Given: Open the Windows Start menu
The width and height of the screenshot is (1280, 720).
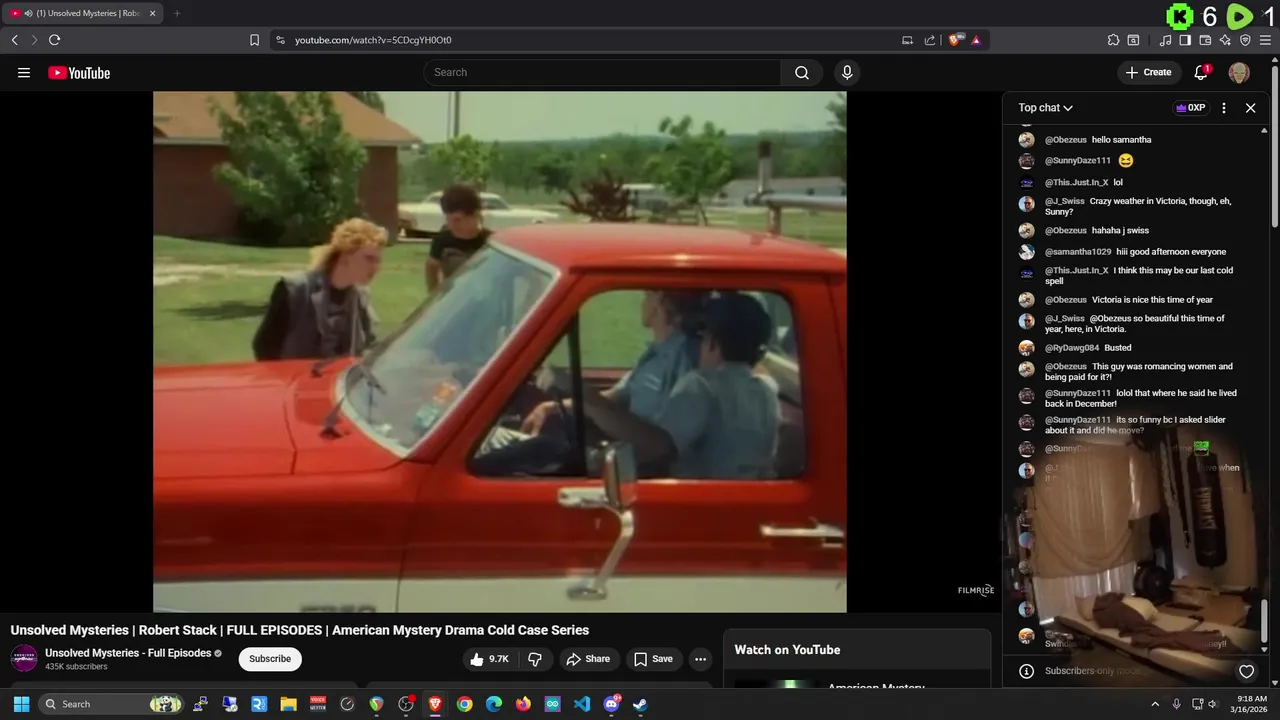Looking at the screenshot, I should [21, 704].
